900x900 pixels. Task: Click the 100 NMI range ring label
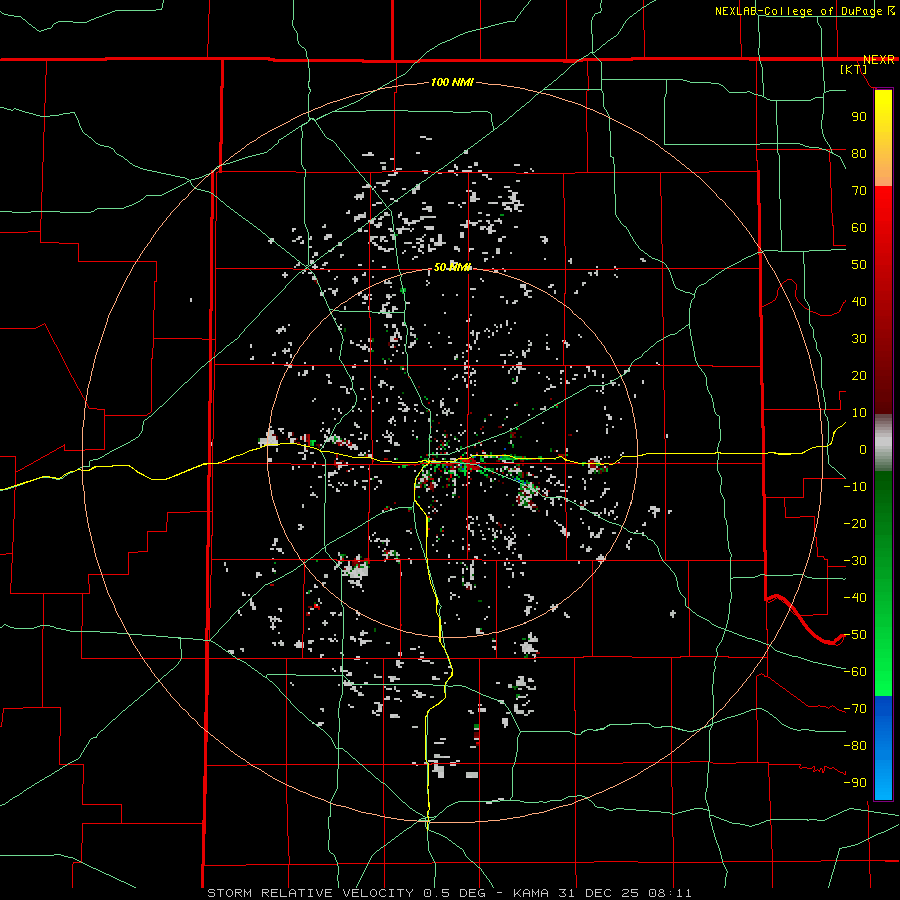click(x=452, y=83)
